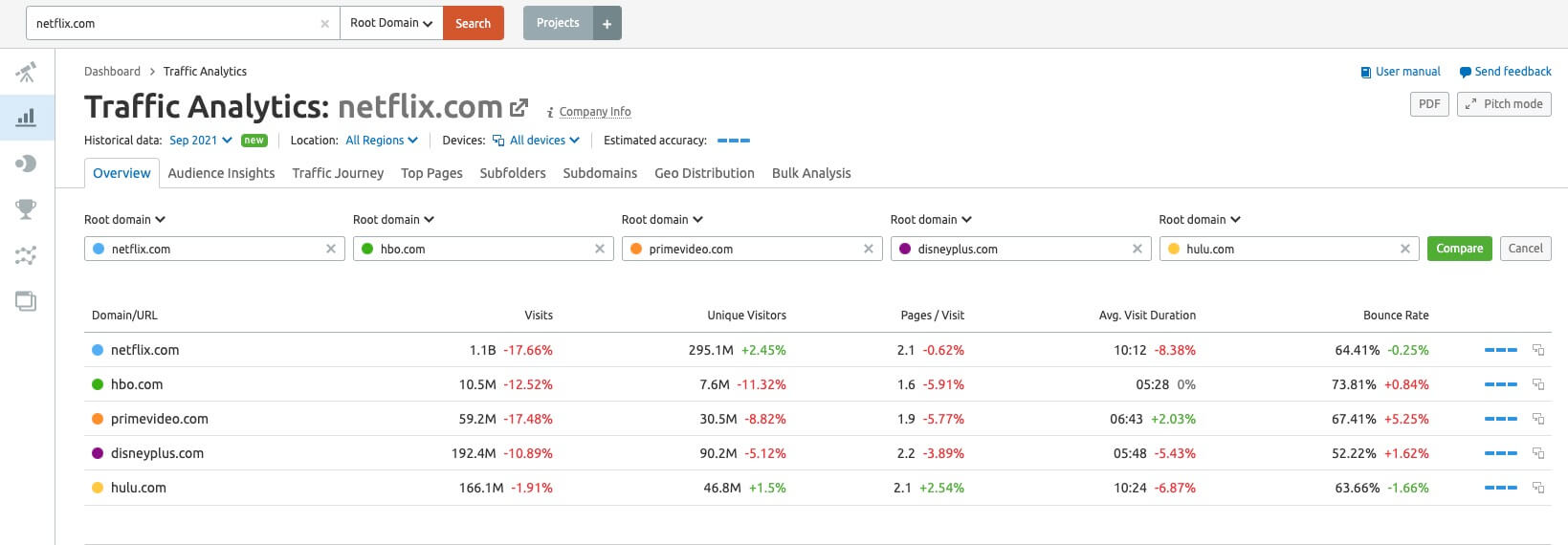Switch to the Overview tab

pyautogui.click(x=121, y=173)
